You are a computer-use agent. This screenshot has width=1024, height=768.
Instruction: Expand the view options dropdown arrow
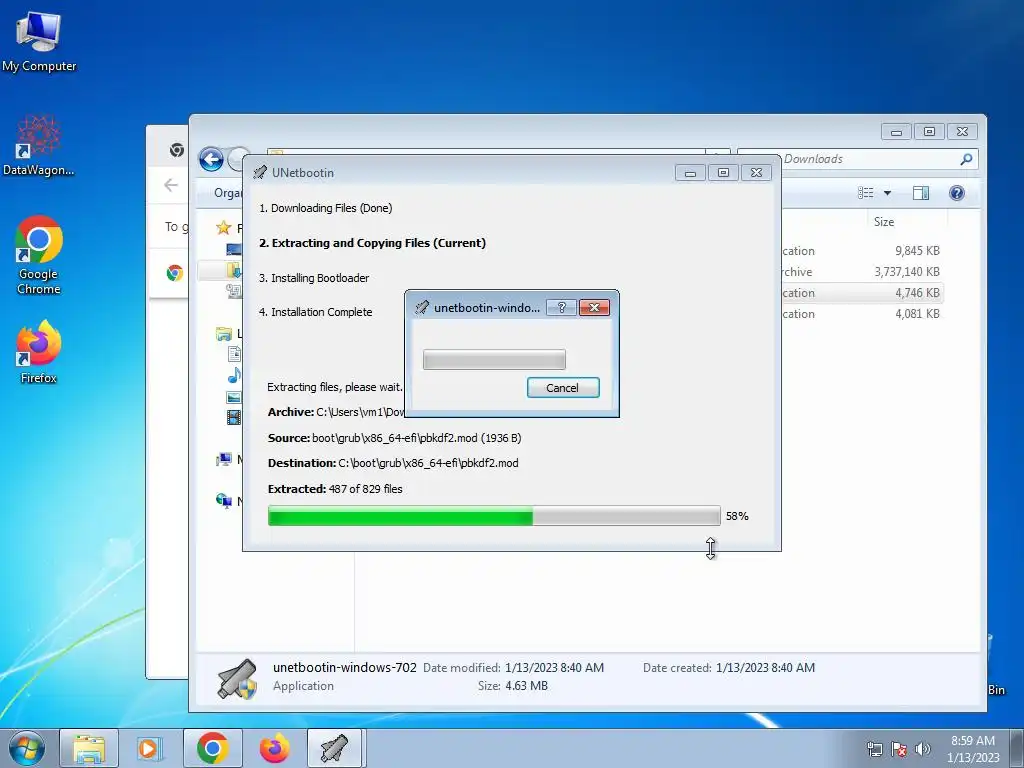[888, 193]
